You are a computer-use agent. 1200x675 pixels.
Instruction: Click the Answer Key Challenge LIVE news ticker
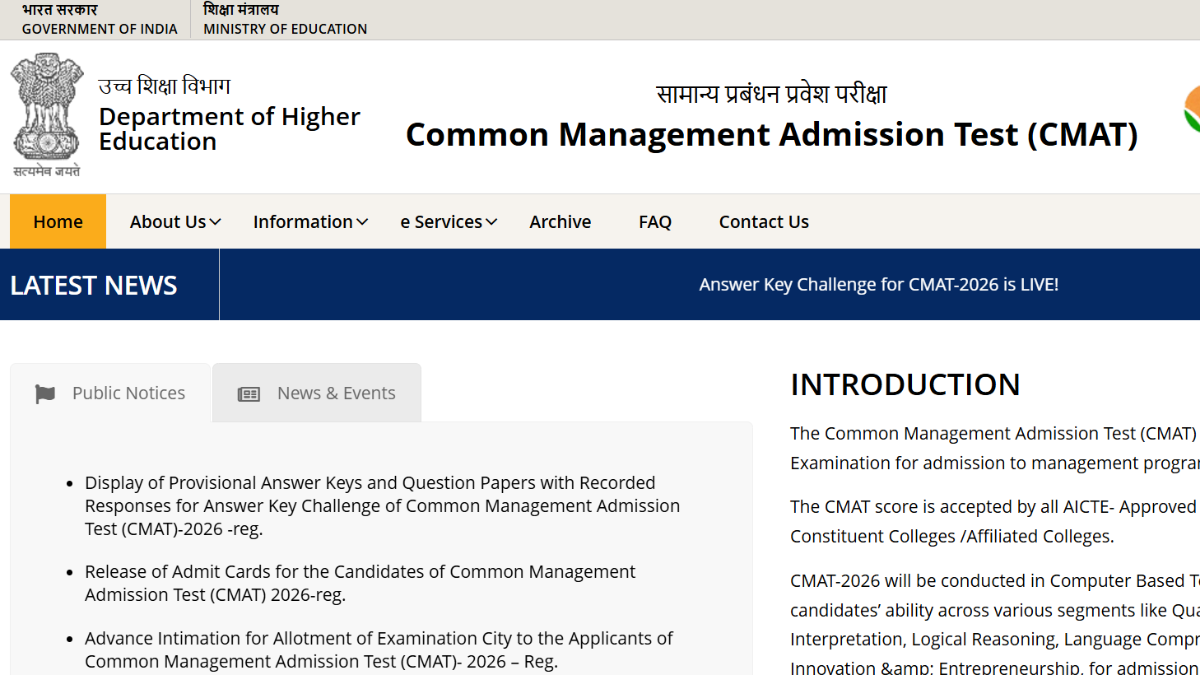click(x=878, y=285)
